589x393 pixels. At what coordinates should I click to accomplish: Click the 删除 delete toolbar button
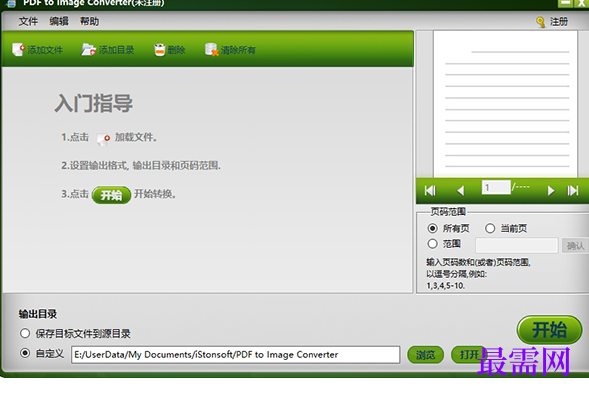170,50
